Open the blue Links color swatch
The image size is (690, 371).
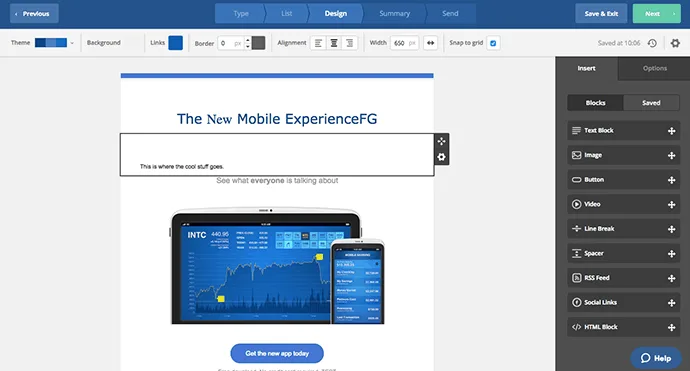click(176, 43)
